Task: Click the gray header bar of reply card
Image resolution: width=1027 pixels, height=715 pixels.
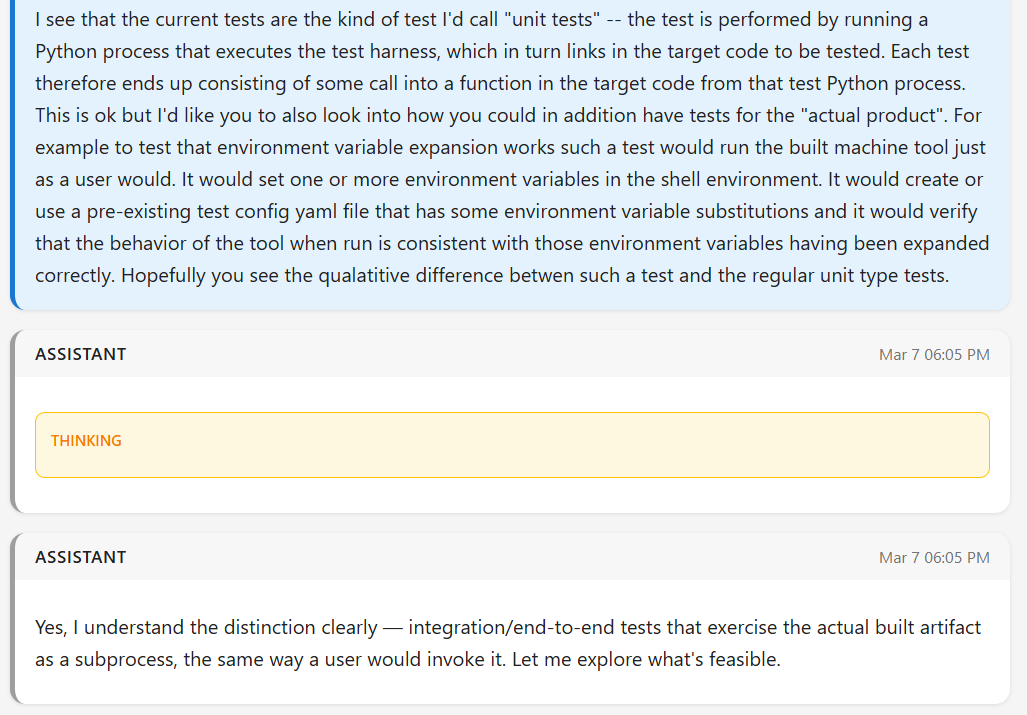Action: point(500,557)
